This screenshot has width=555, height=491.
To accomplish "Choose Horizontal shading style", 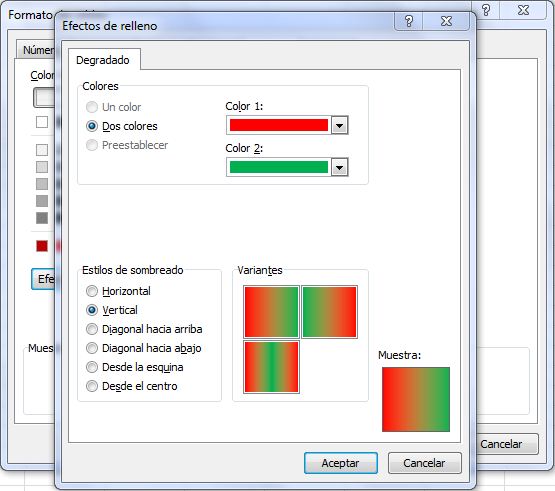I will pos(92,291).
